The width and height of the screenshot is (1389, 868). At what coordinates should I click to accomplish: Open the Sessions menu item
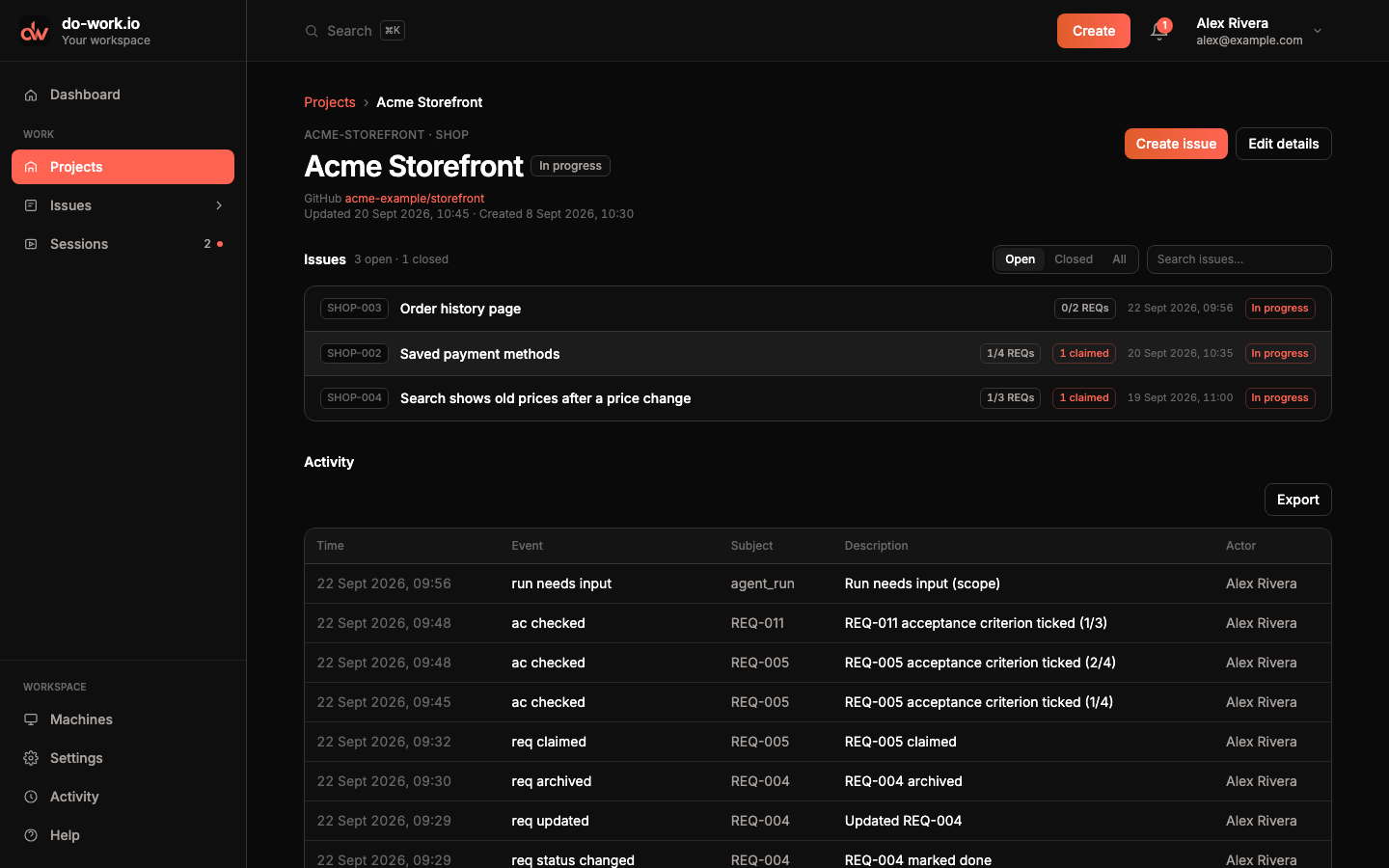tap(123, 244)
